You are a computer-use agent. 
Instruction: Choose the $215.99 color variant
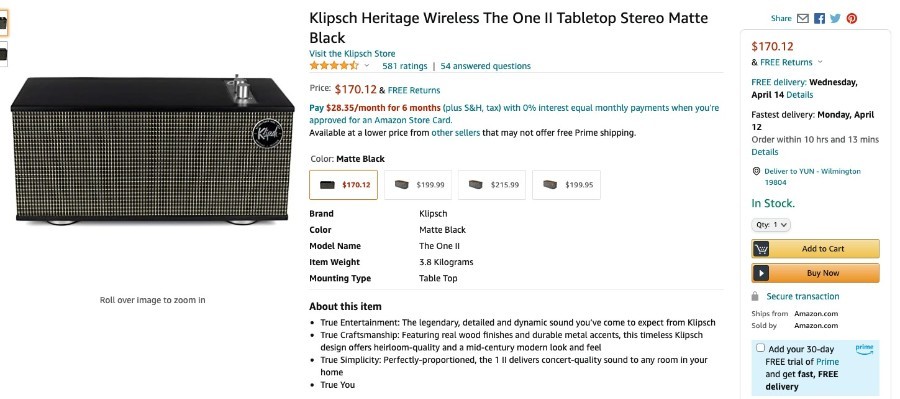coord(492,185)
